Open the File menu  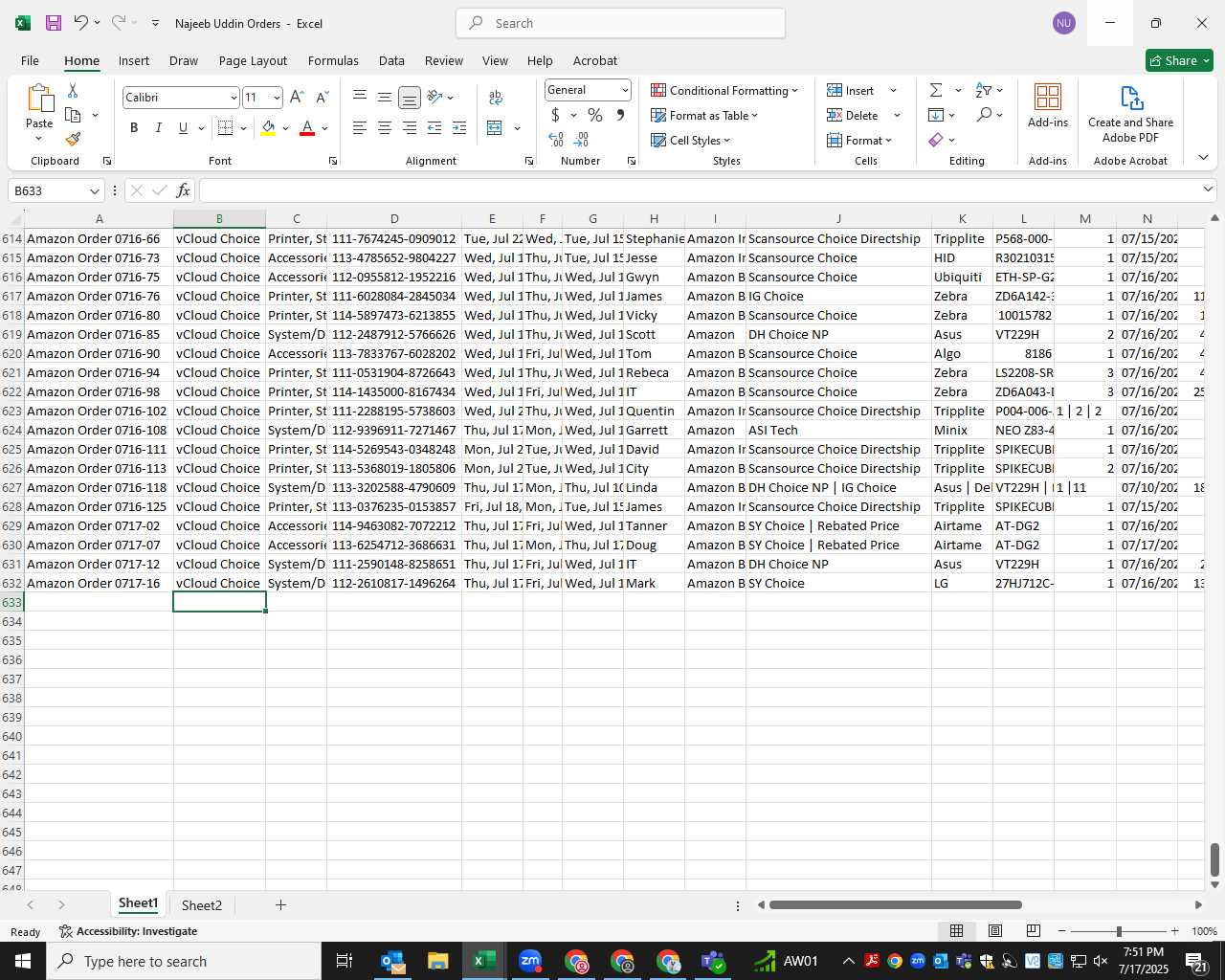[30, 60]
